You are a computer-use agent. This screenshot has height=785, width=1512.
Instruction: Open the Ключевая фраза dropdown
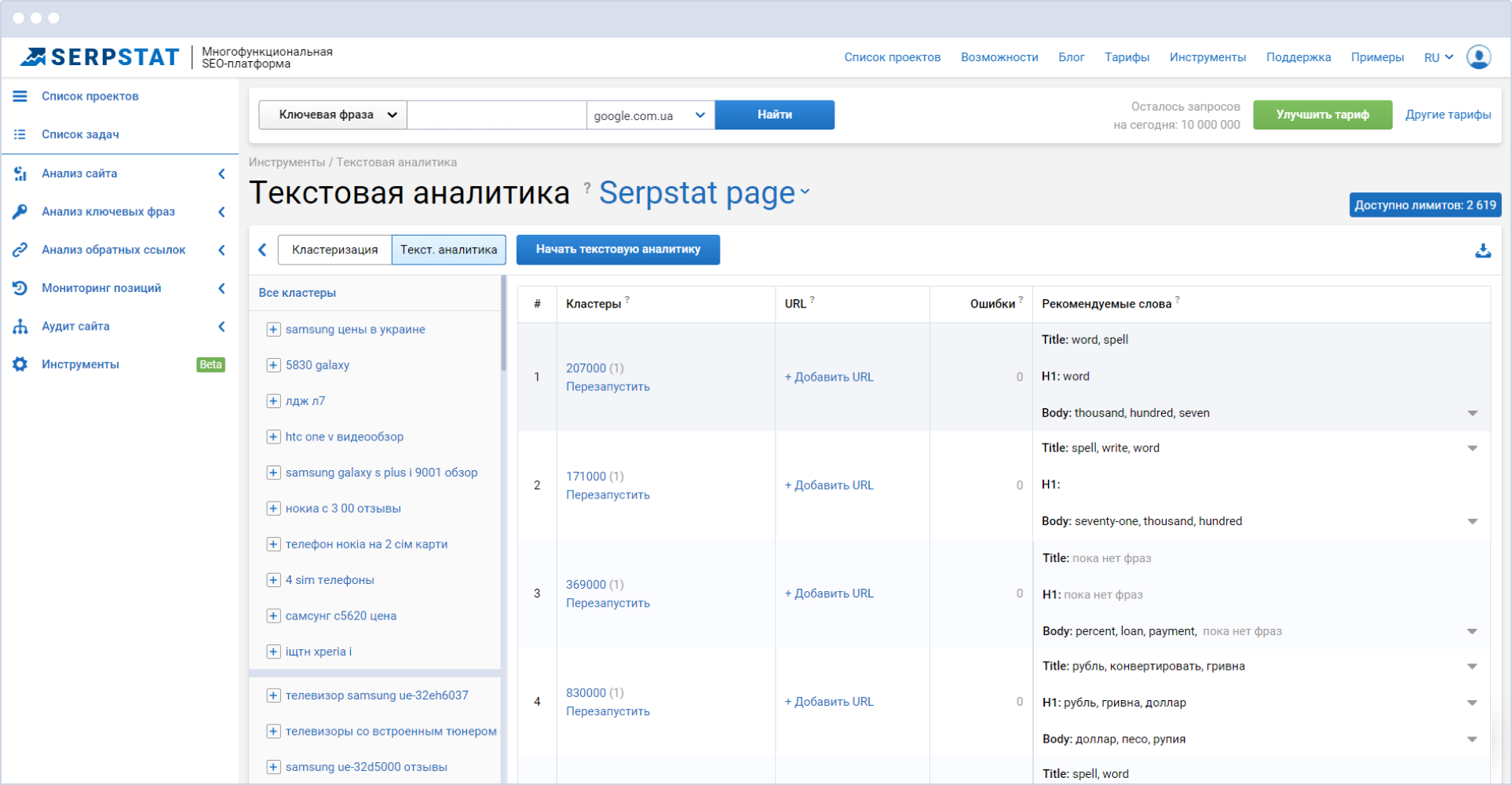[x=334, y=115]
